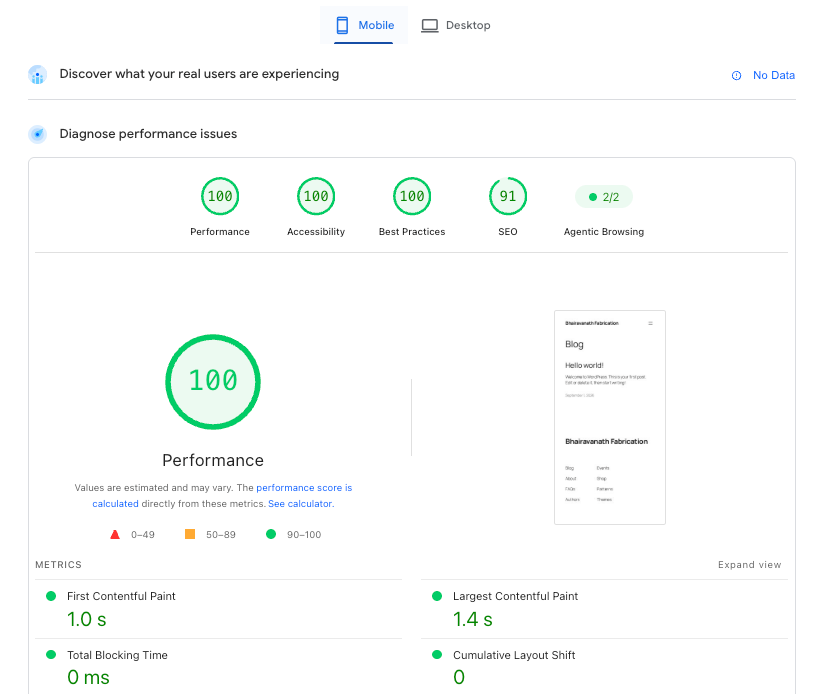The width and height of the screenshot is (824, 694).
Task: Click the info icon beside No Data
Action: 736,76
